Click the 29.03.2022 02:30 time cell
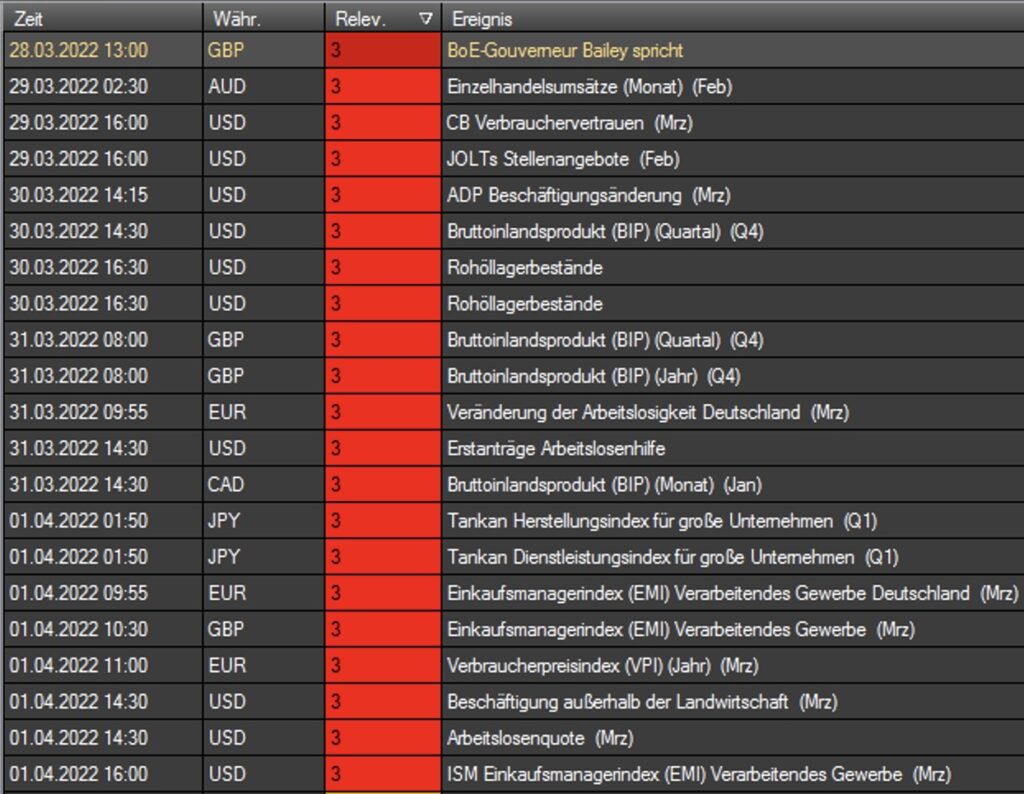This screenshot has width=1024, height=794. point(78,87)
